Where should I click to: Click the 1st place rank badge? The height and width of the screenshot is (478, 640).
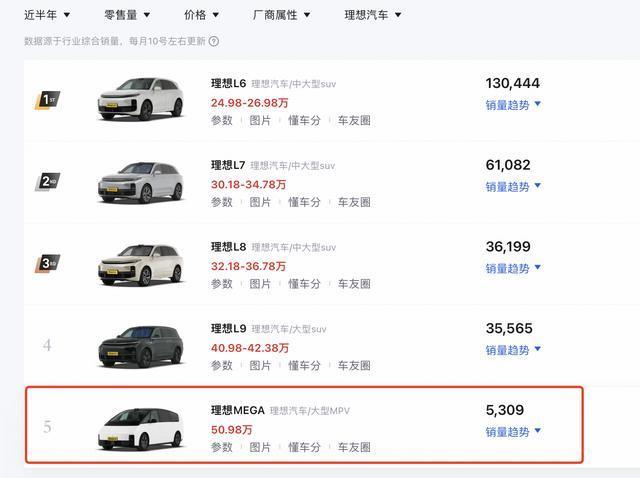47,100
